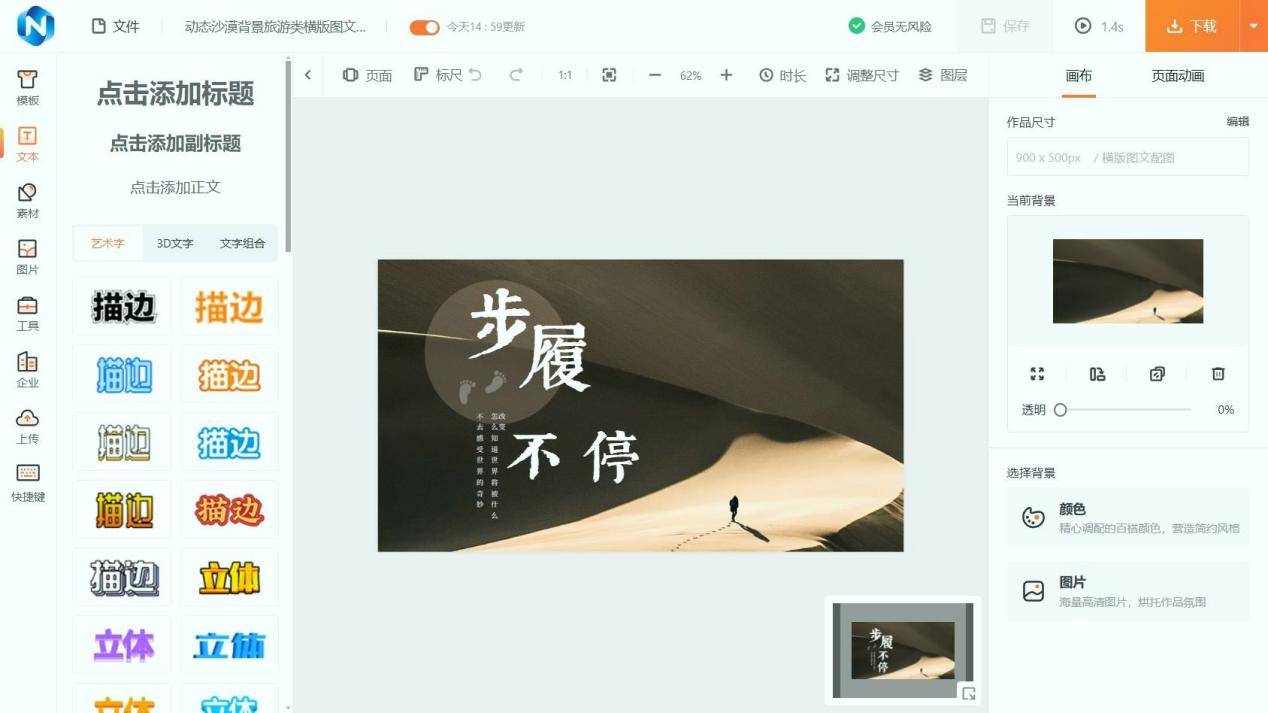This screenshot has width=1268, height=713.
Task: Switch to the 页面动画 tab
Action: click(1177, 76)
